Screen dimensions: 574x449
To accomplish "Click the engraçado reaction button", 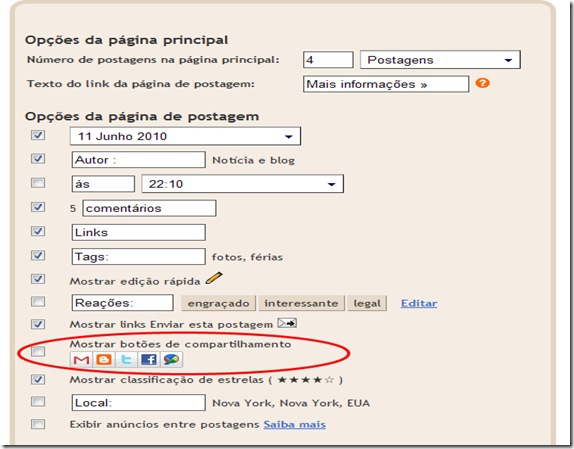I will pos(219,303).
